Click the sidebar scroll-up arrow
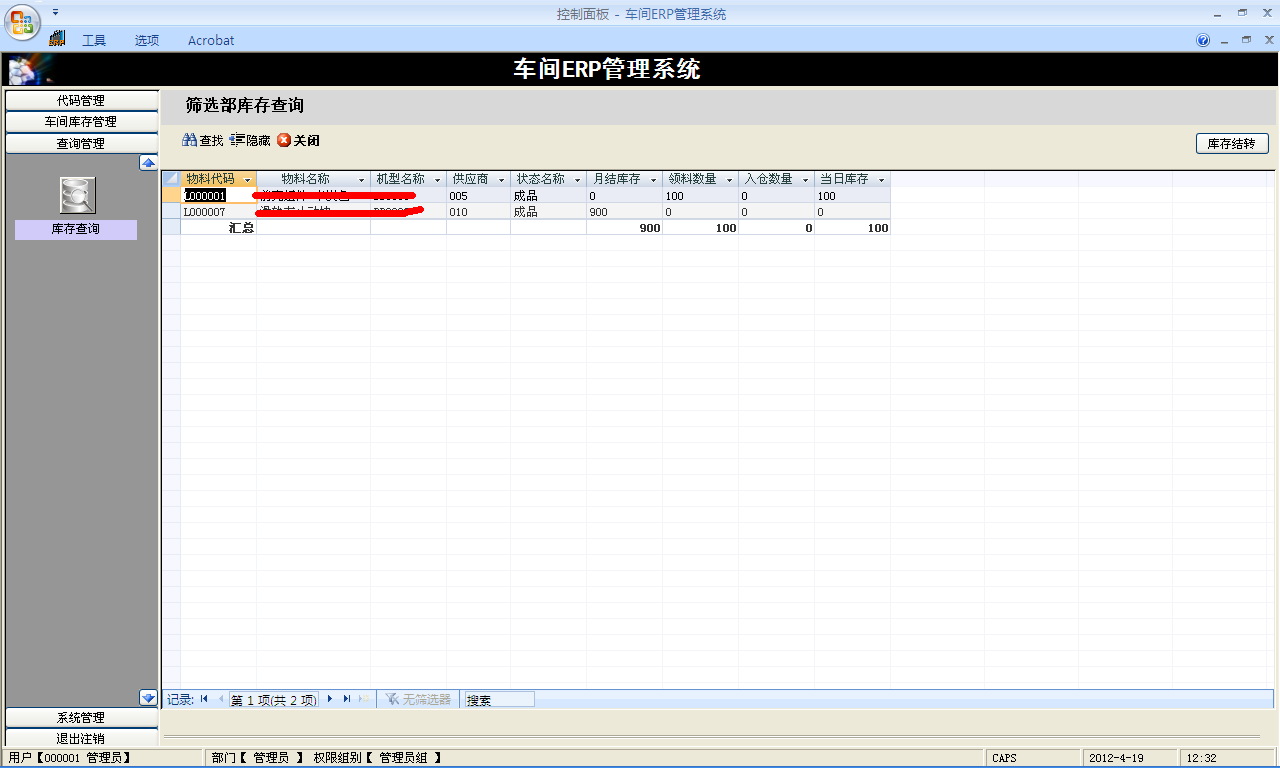 tap(148, 163)
